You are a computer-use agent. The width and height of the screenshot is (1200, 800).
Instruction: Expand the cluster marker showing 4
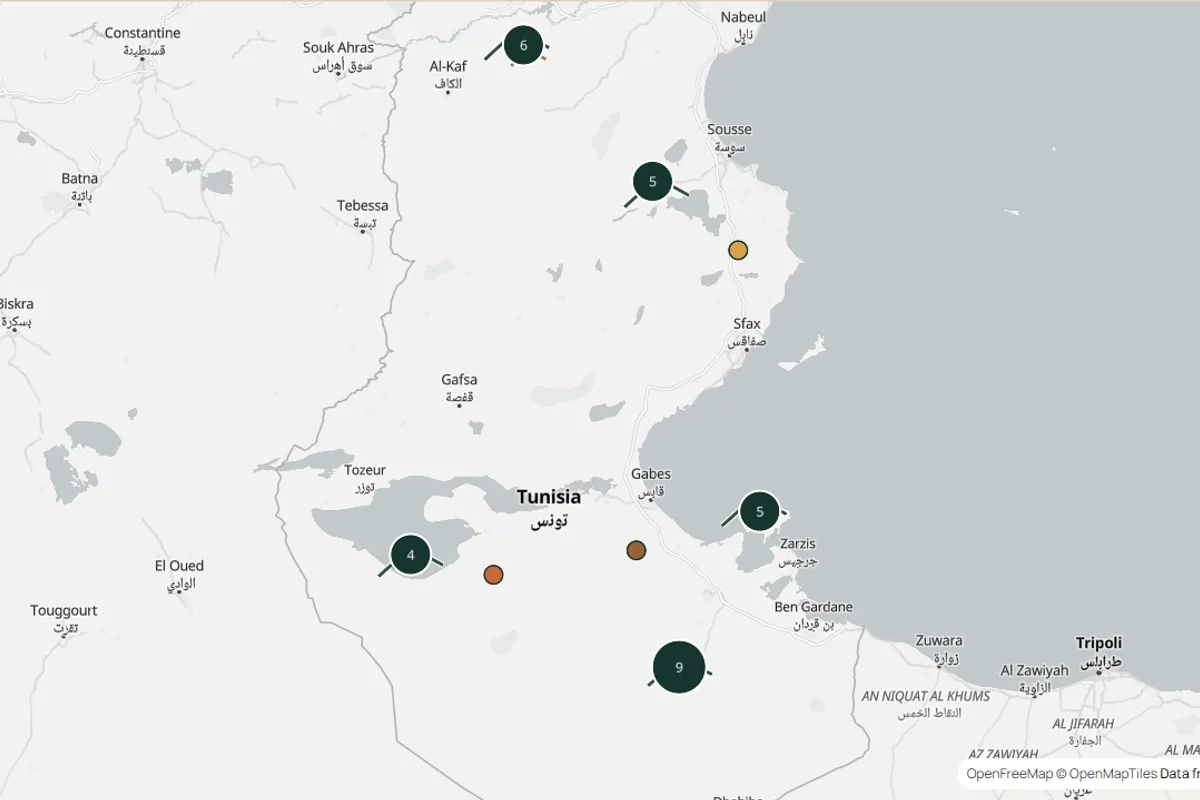(410, 555)
